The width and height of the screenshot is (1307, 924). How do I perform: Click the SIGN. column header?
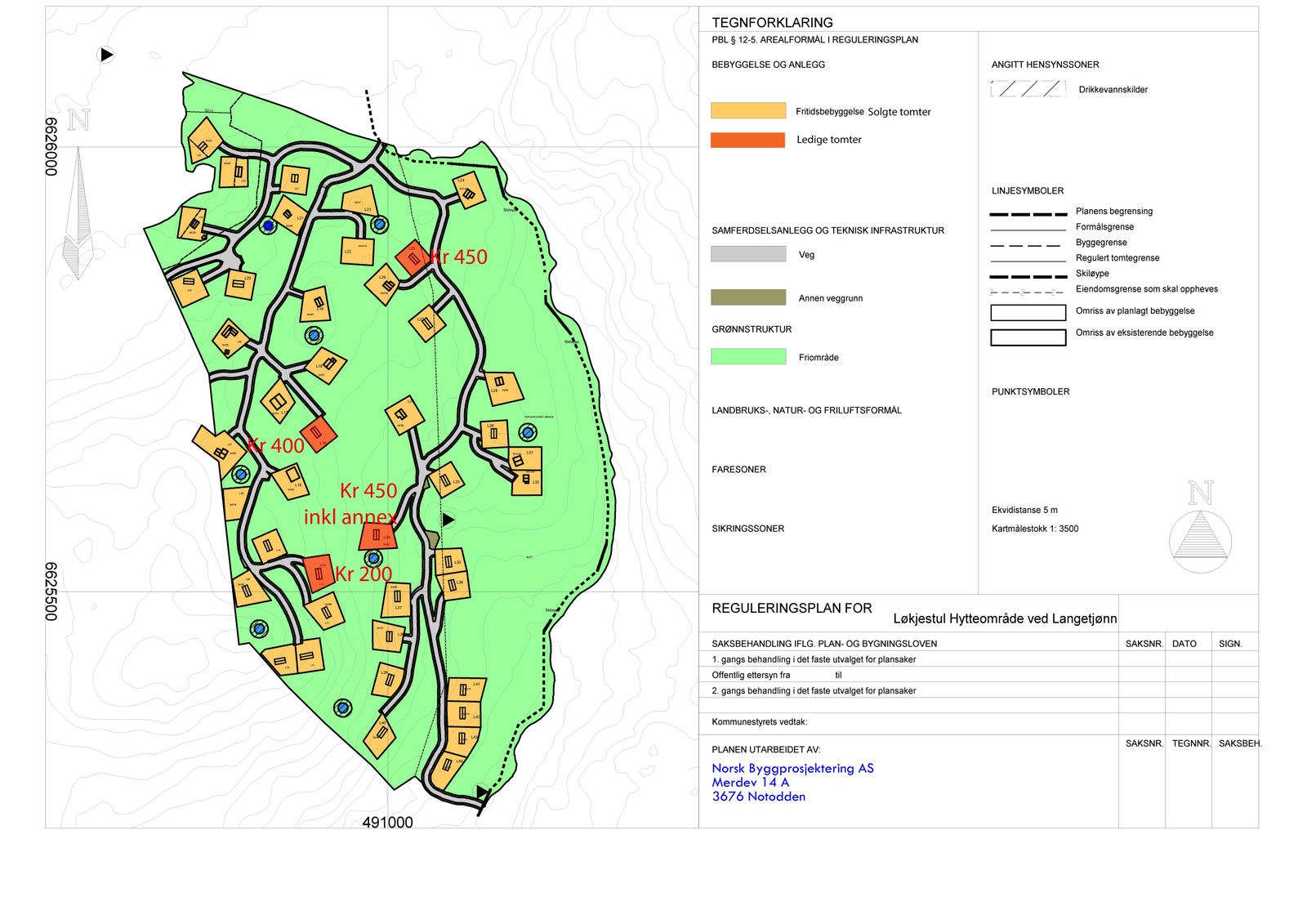(1230, 644)
